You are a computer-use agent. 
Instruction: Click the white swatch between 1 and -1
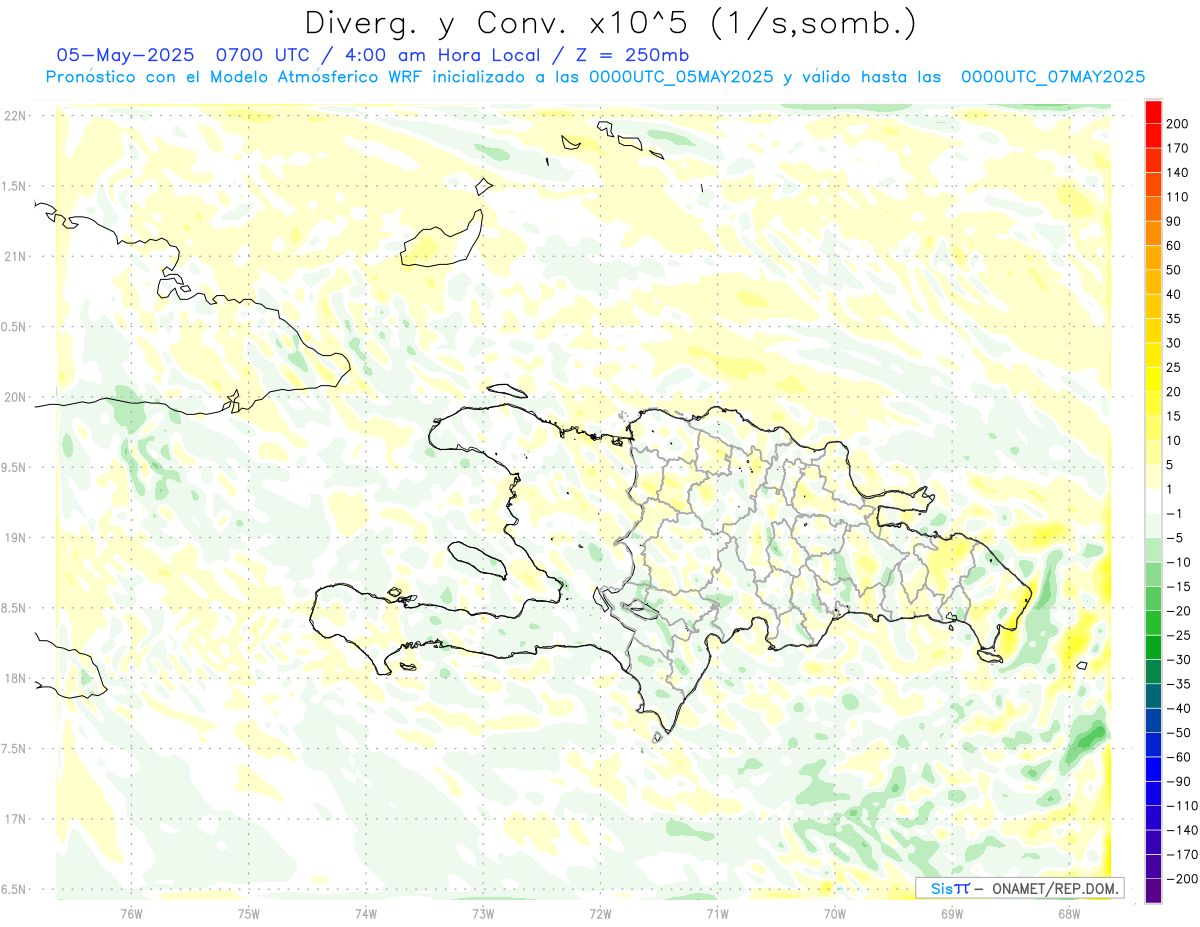point(1153,501)
